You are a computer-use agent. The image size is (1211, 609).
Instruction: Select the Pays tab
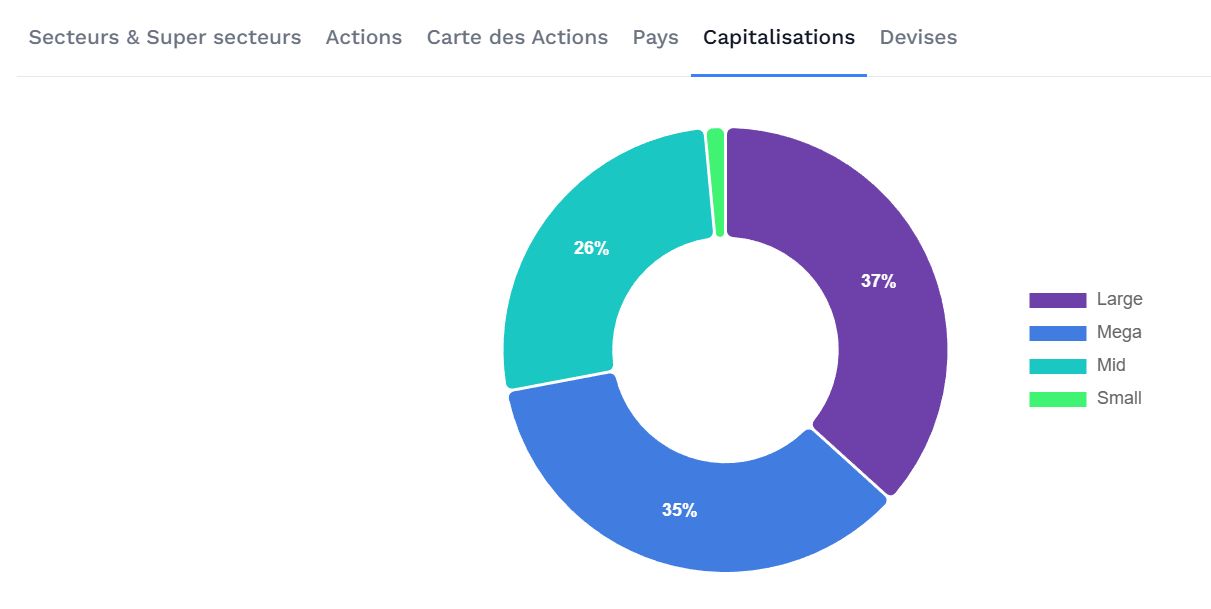656,38
